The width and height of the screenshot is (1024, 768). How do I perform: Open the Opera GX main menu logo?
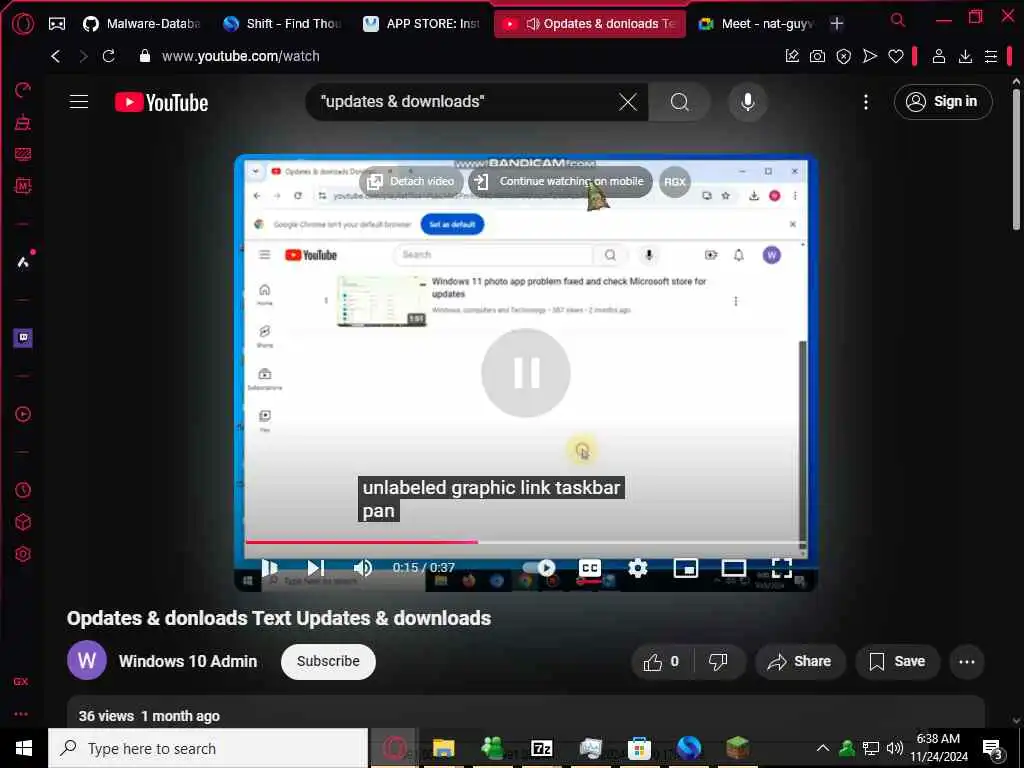(x=22, y=24)
